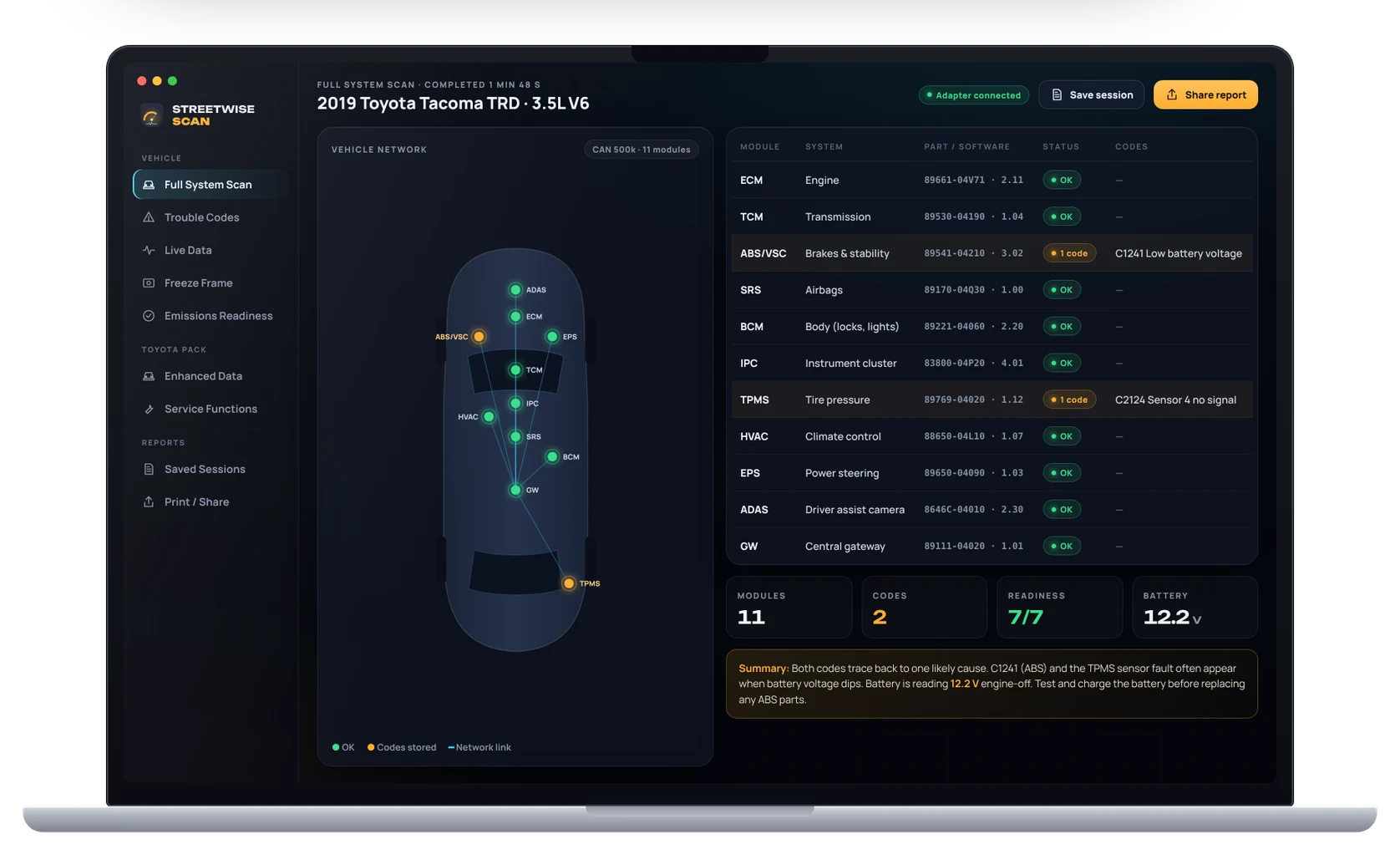Click the 1 code badge in the ABS/VSC row

pyautogui.click(x=1069, y=253)
